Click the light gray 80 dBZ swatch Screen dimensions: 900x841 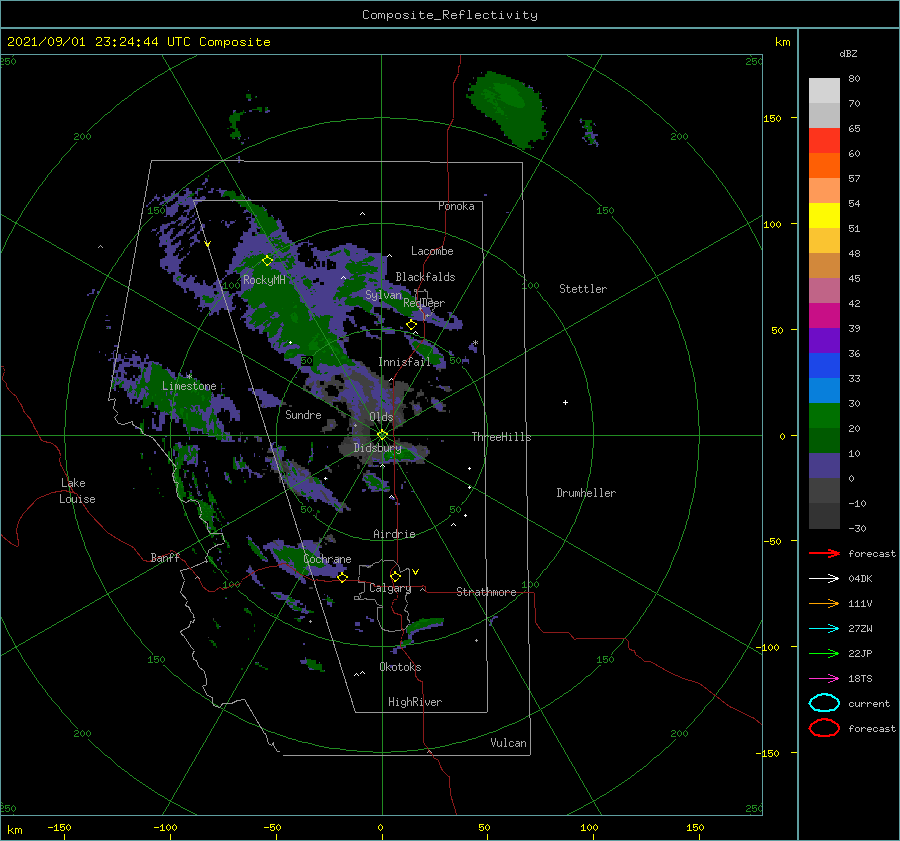(x=824, y=90)
